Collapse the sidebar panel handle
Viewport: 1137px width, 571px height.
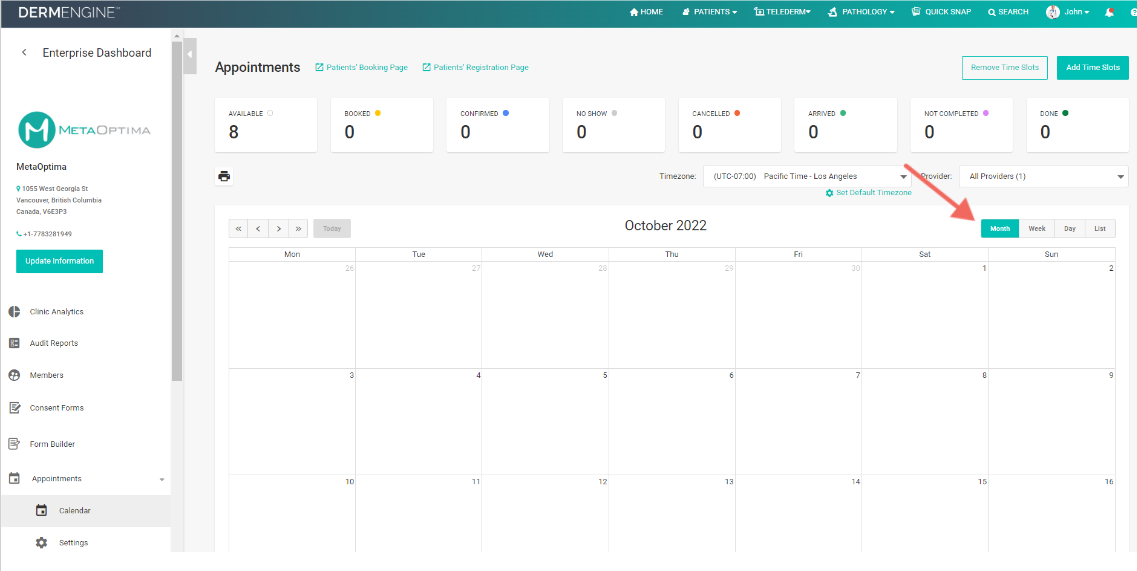tap(190, 56)
